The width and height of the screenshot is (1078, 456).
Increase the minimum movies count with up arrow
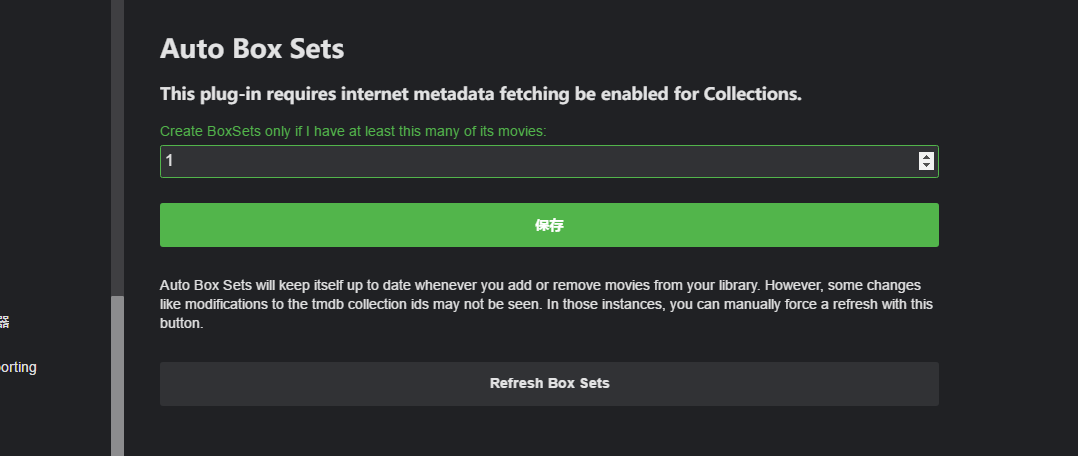point(926,156)
